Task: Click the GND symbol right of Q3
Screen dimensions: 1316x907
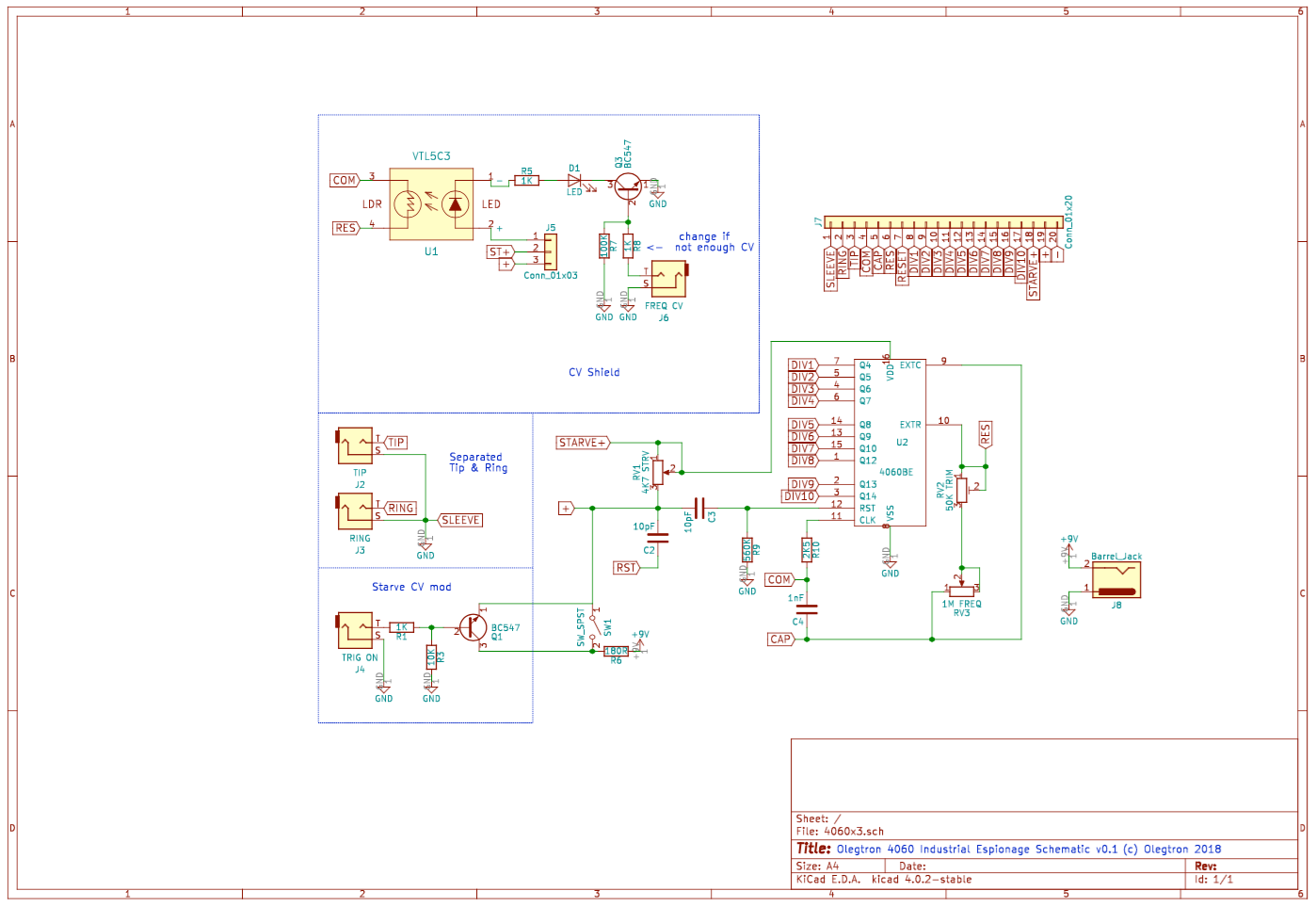Action: (657, 195)
